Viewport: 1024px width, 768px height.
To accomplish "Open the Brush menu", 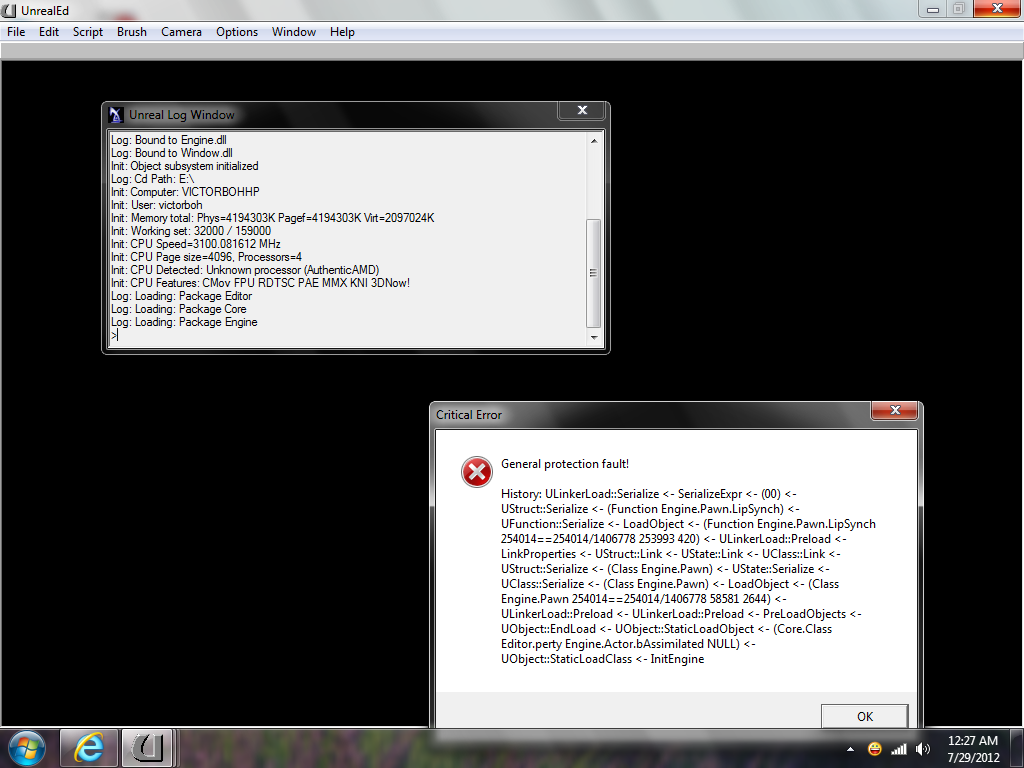I will (132, 32).
